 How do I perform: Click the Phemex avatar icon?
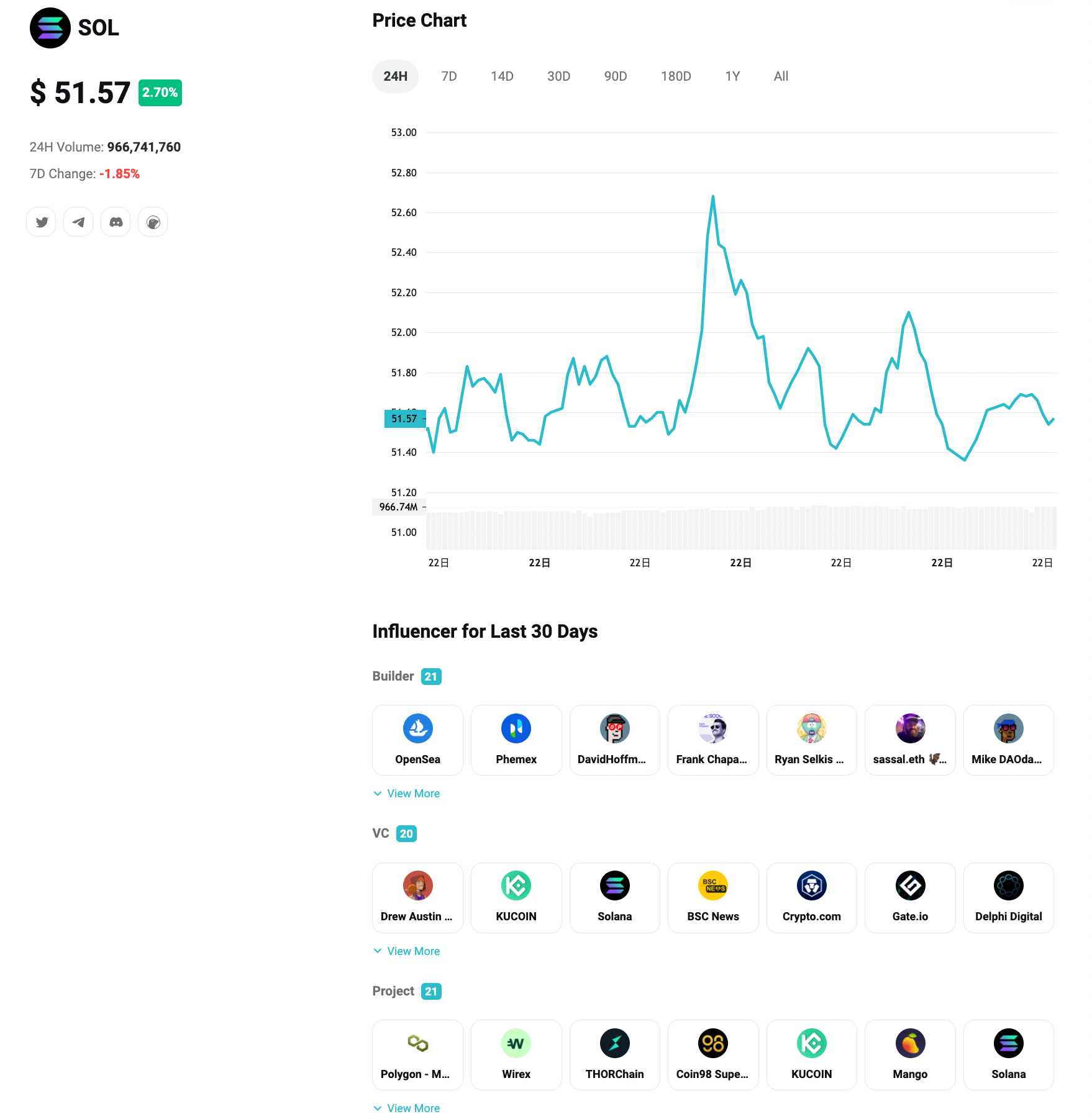tap(516, 728)
